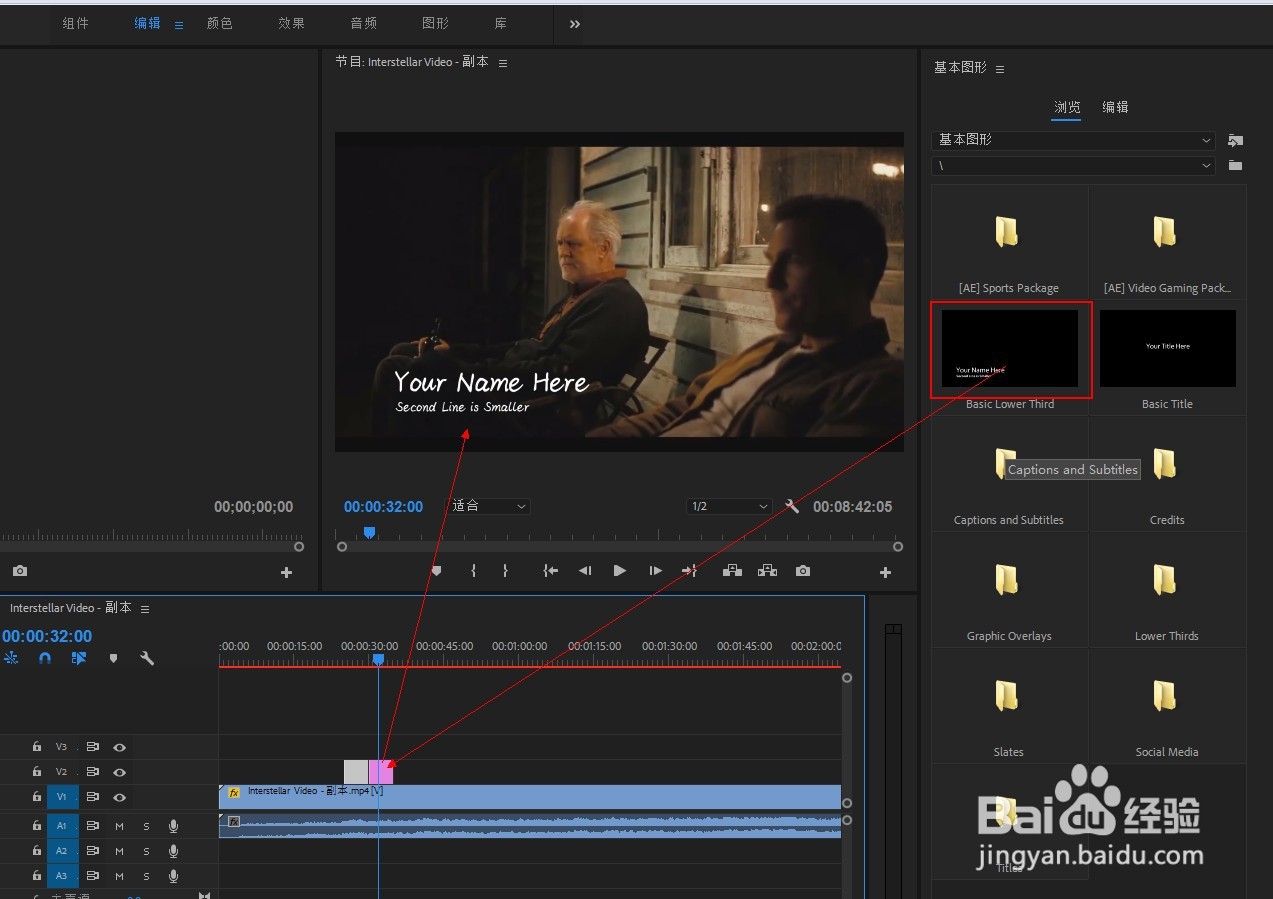Image resolution: width=1273 pixels, height=899 pixels.
Task: Hide V1 track output eye
Action: pos(119,797)
